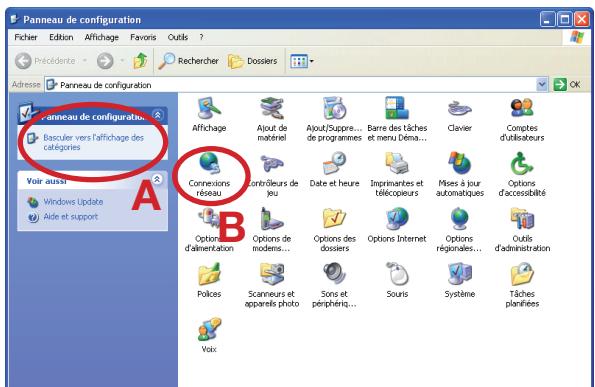Click the Rechercher search button

(189, 61)
